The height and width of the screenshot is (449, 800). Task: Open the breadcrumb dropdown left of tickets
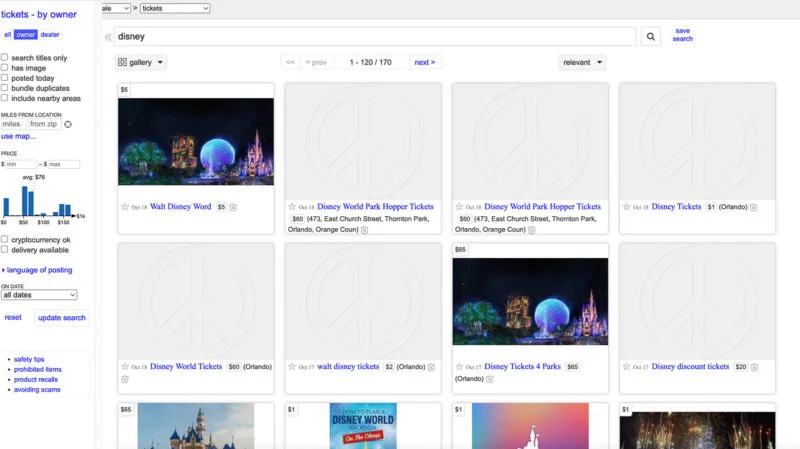click(116, 8)
